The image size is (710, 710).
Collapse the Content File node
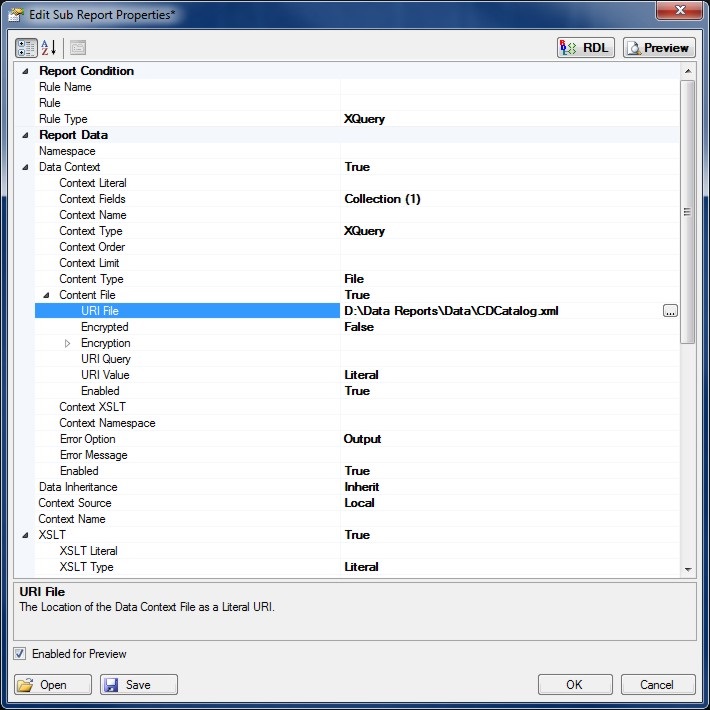(46, 295)
